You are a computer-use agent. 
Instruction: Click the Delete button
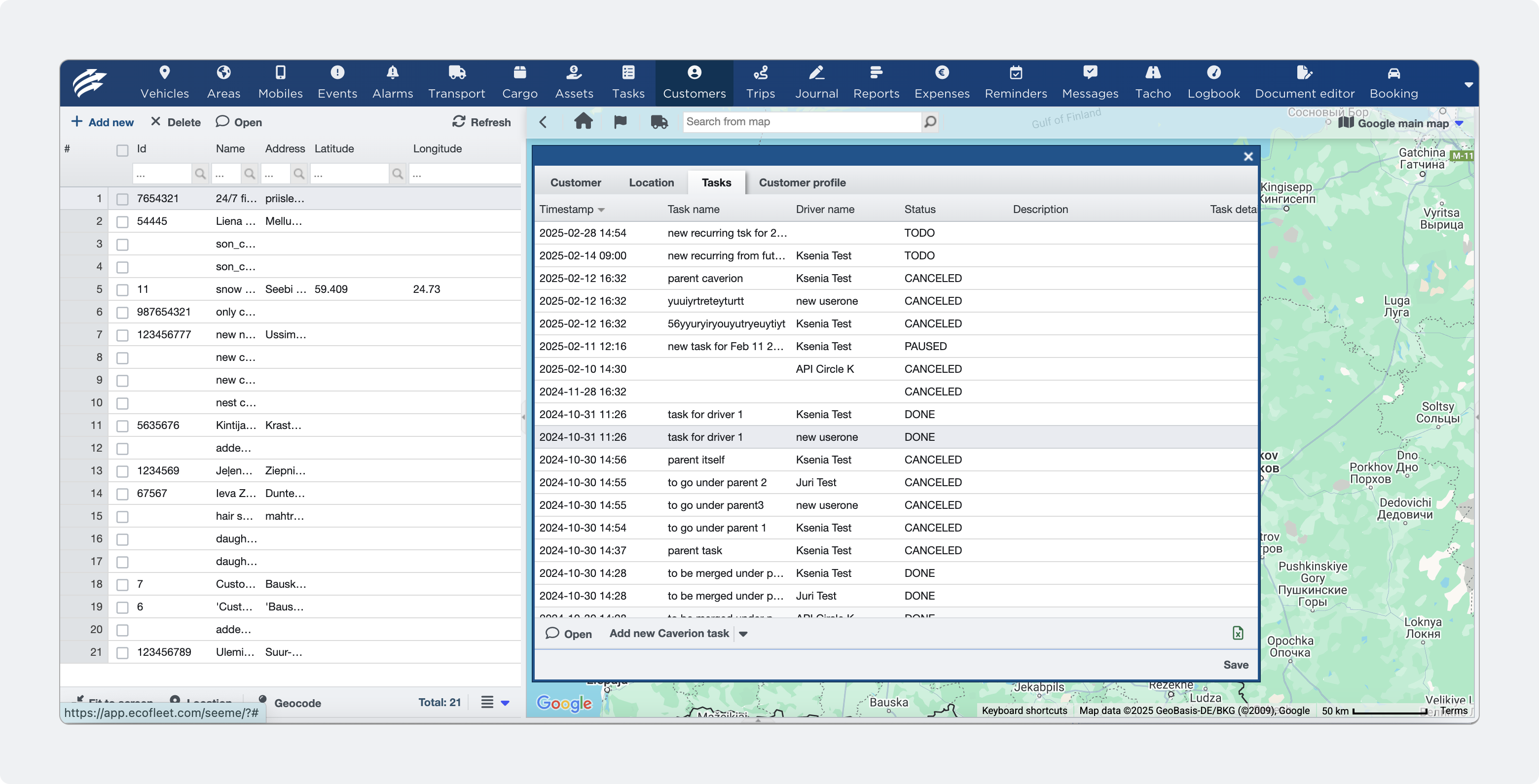click(176, 122)
